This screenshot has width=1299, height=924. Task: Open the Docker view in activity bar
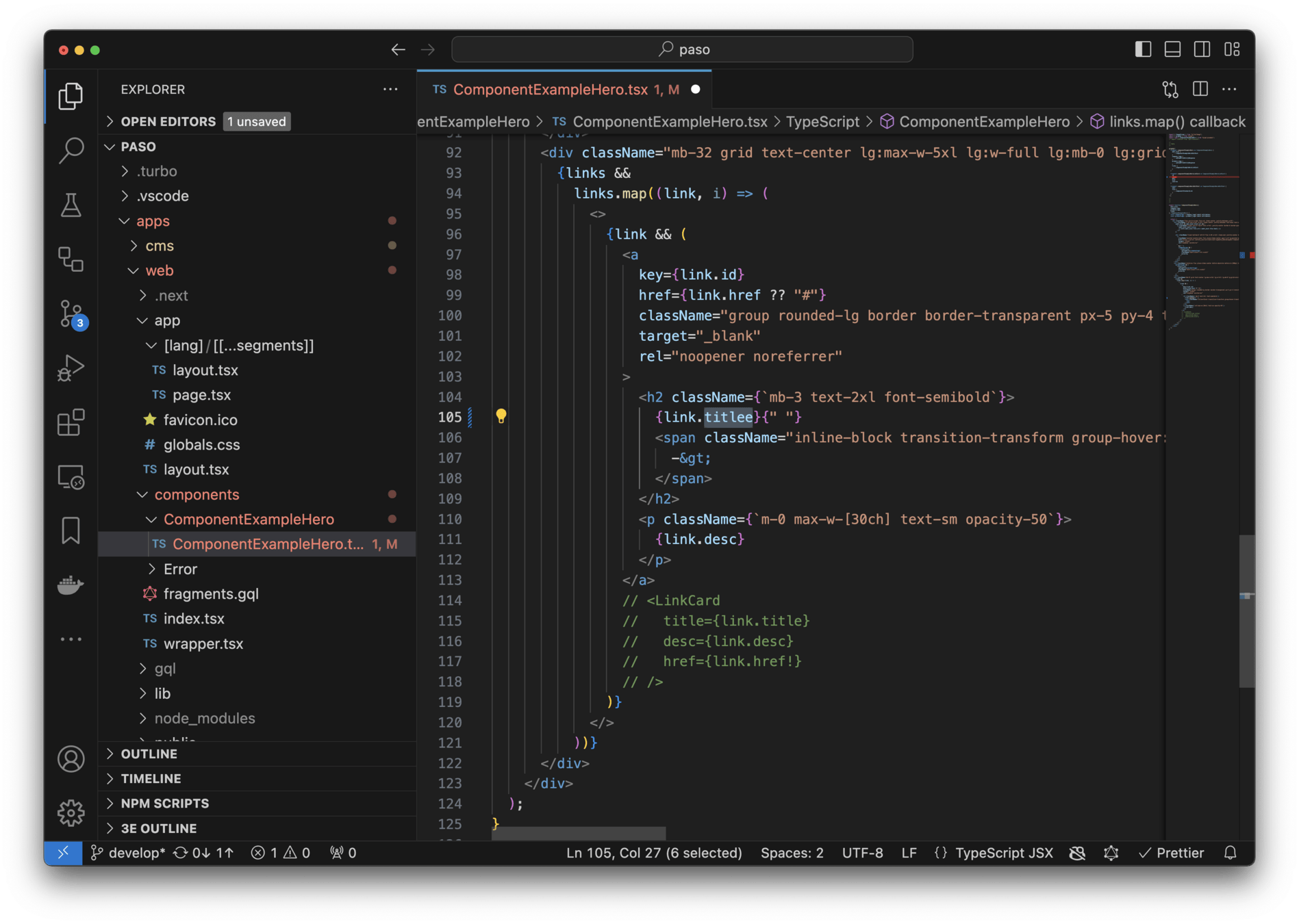pos(71,585)
